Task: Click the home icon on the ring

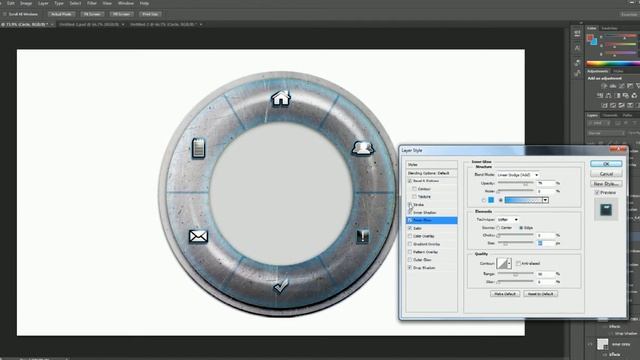Action: [281, 98]
